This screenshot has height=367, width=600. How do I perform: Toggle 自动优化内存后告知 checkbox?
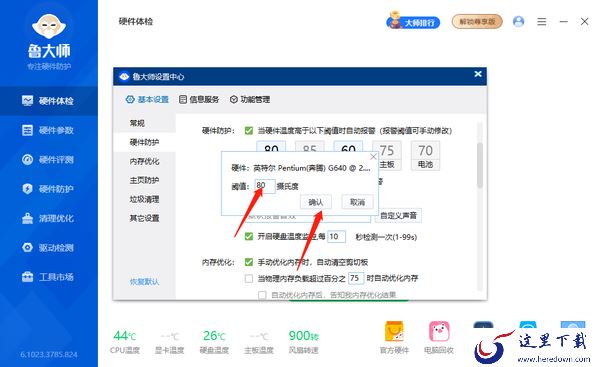[262, 295]
